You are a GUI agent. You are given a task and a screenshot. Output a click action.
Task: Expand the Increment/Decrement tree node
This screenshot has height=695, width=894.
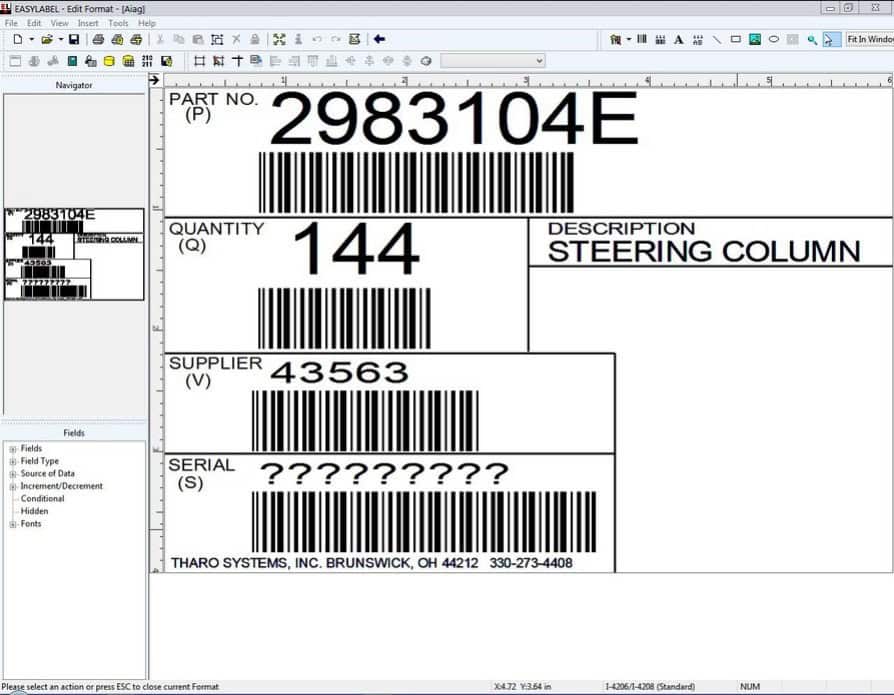coord(13,486)
